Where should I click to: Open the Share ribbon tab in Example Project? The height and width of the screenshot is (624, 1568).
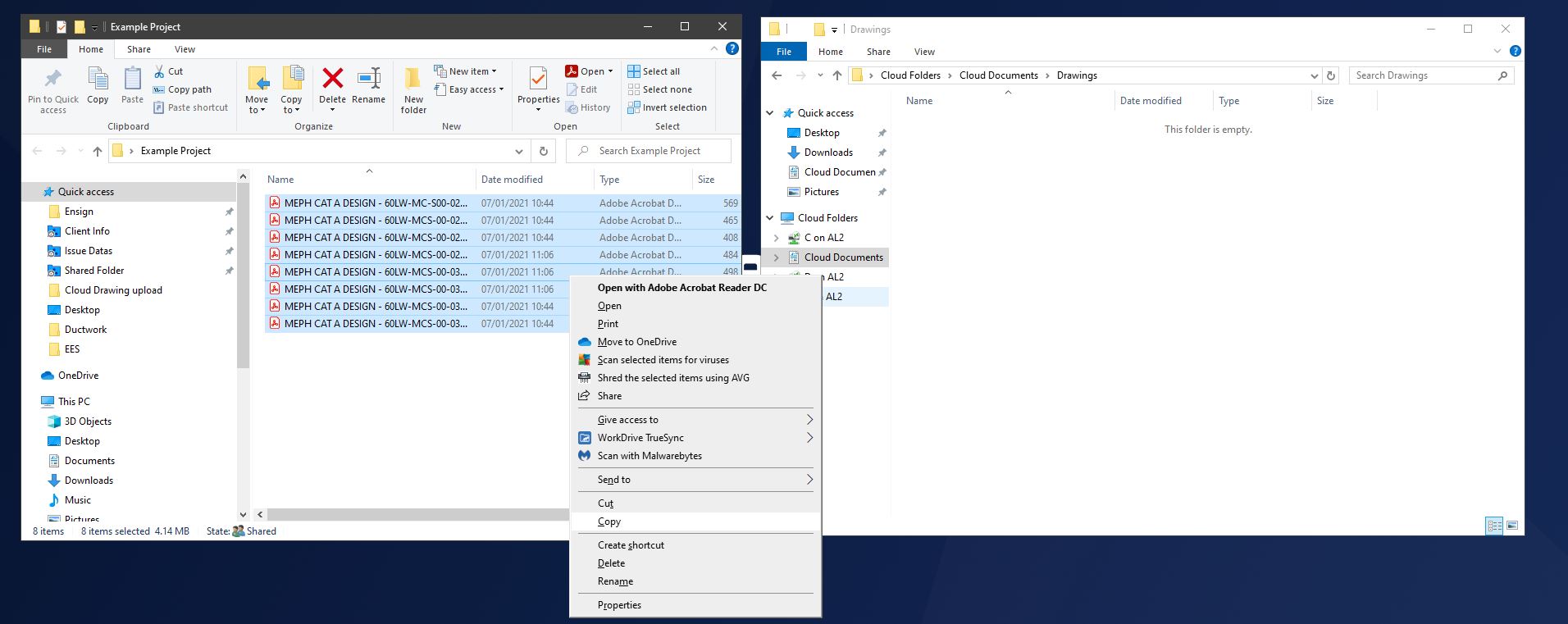[x=139, y=49]
